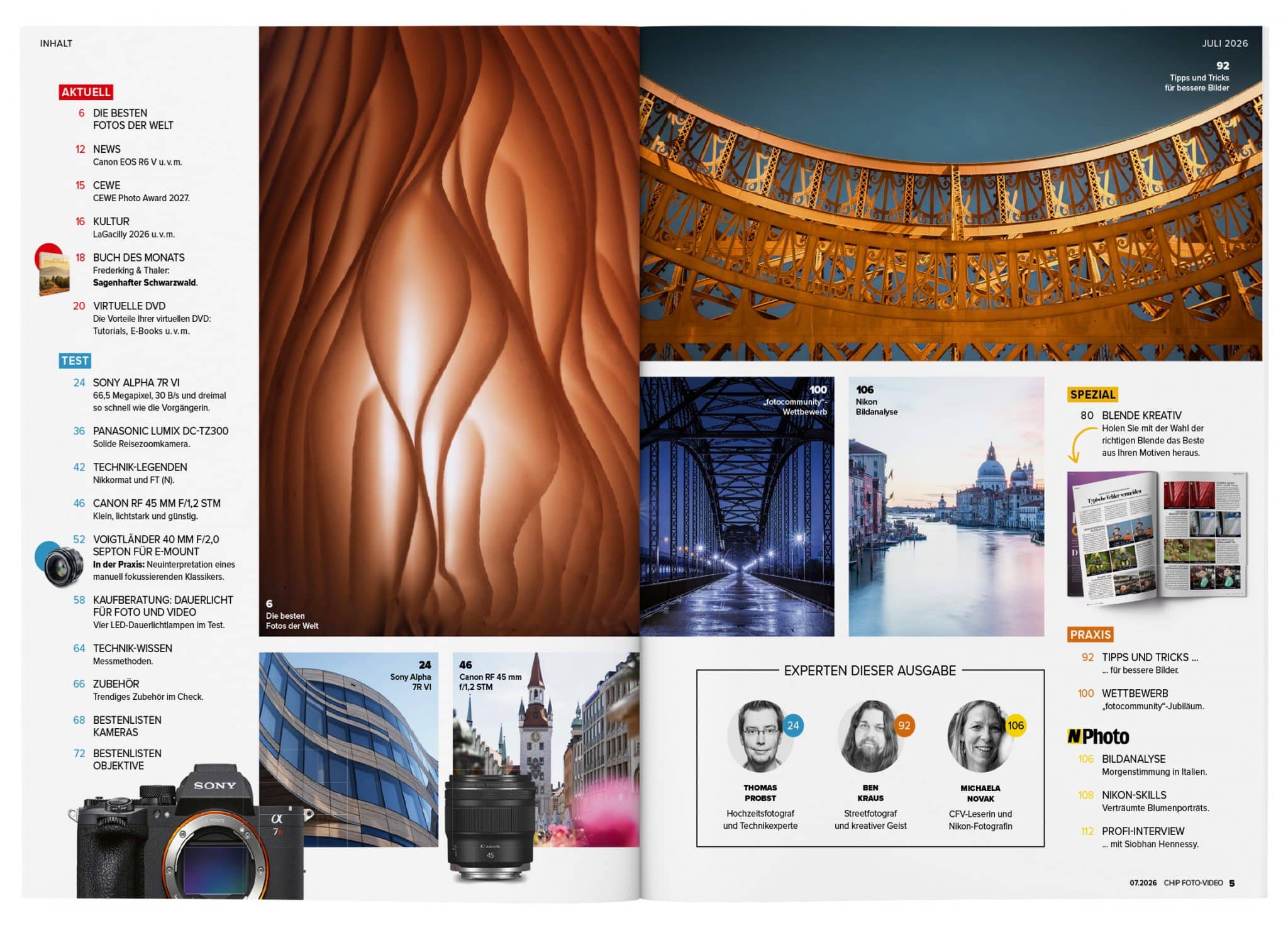Open the ZUBEHÖR contents heading

[x=116, y=684]
